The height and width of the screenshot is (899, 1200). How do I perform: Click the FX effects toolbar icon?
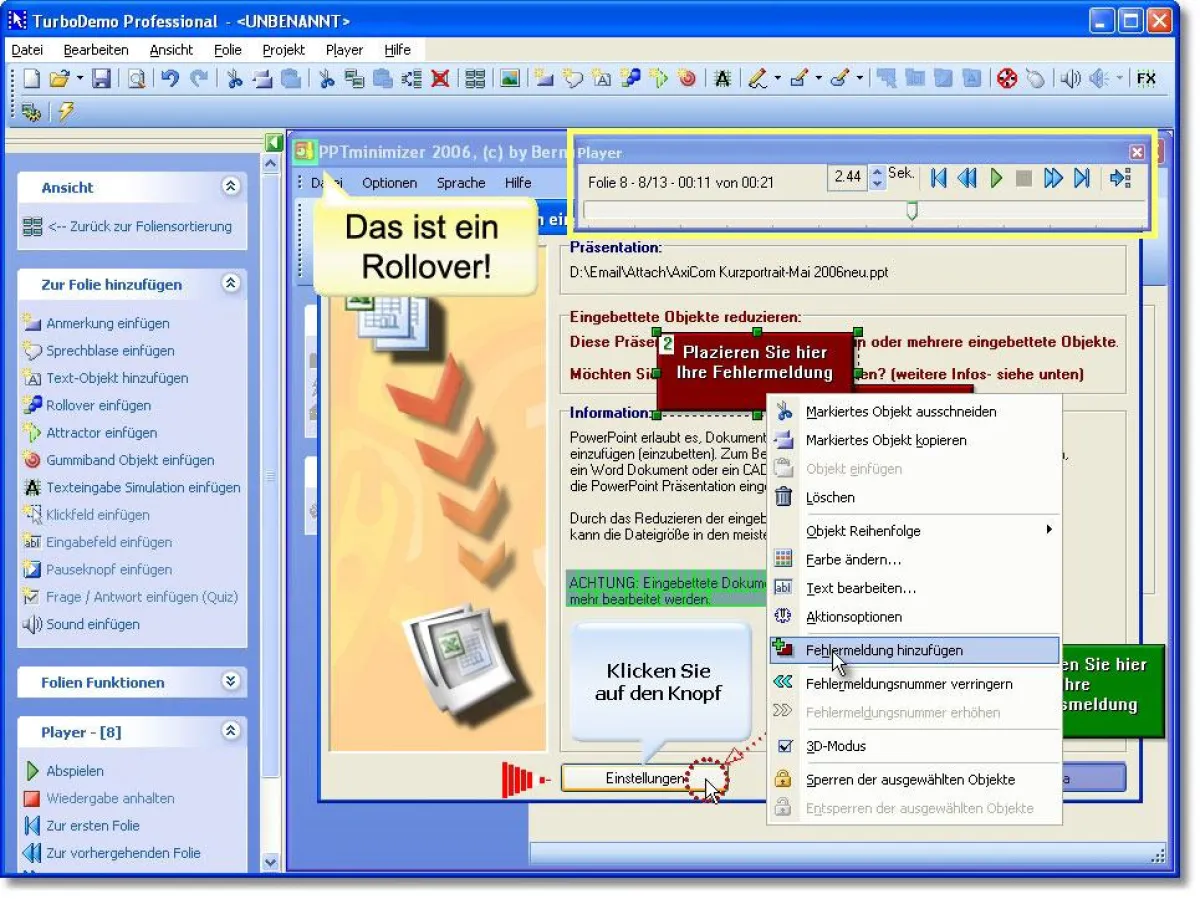pos(1146,79)
